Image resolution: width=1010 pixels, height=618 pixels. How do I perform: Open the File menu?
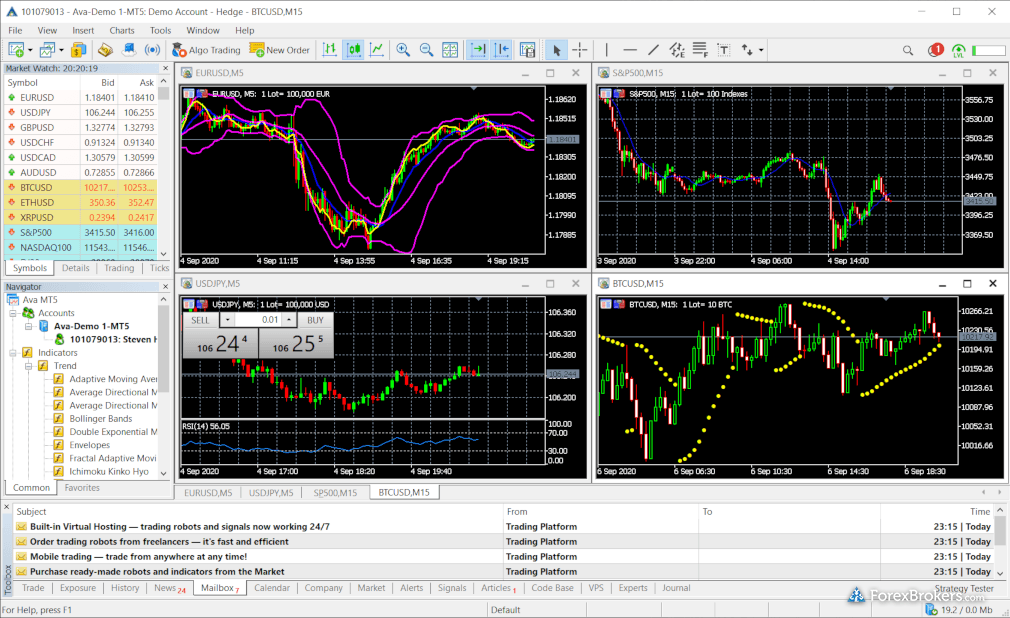click(x=15, y=30)
